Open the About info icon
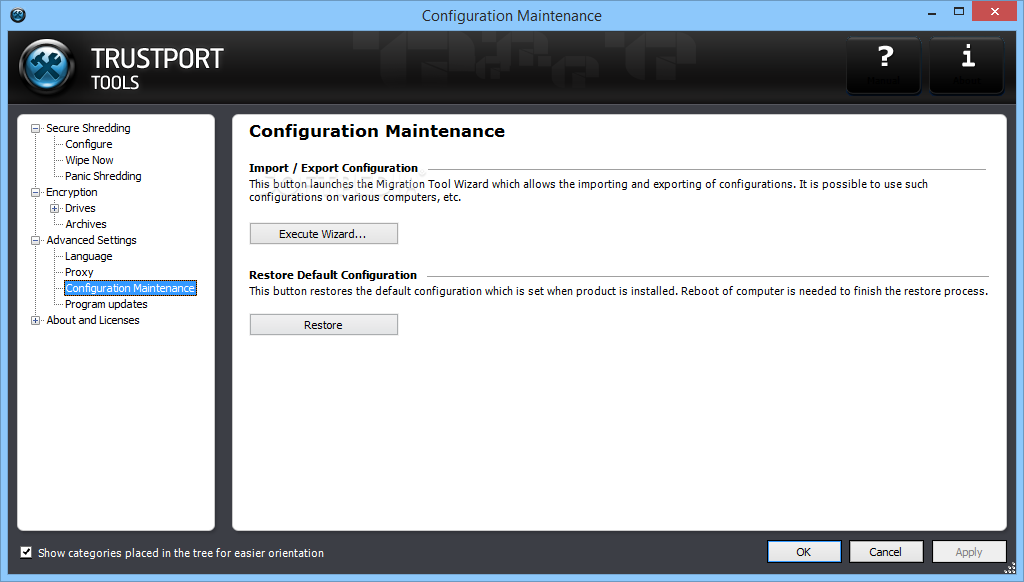The image size is (1024, 582). point(967,65)
